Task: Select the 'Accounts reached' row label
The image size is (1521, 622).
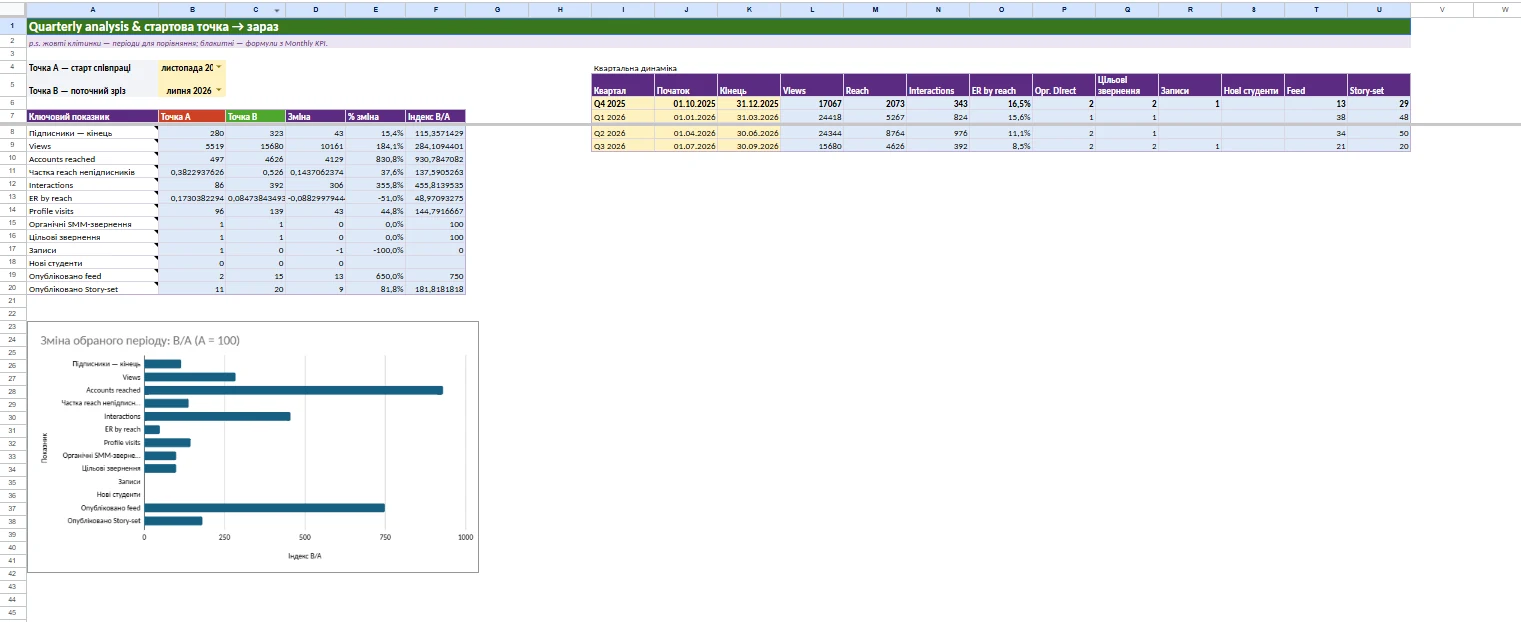Action: click(92, 159)
